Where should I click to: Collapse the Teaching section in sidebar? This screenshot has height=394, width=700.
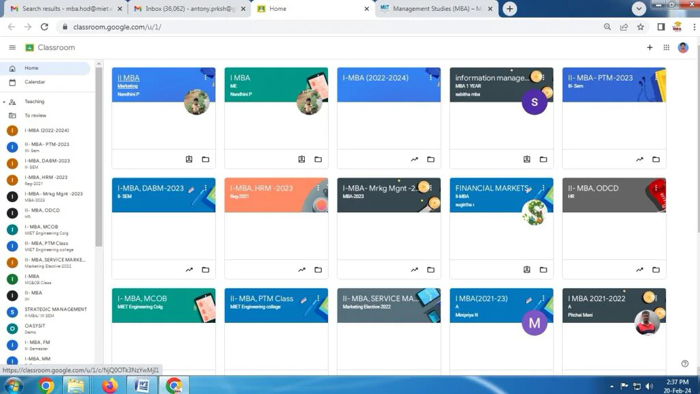click(4, 102)
